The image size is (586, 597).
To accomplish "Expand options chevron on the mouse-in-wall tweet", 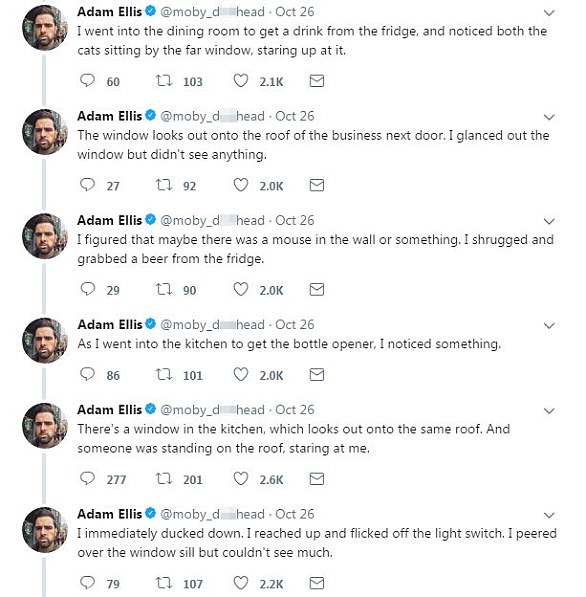I will (549, 222).
